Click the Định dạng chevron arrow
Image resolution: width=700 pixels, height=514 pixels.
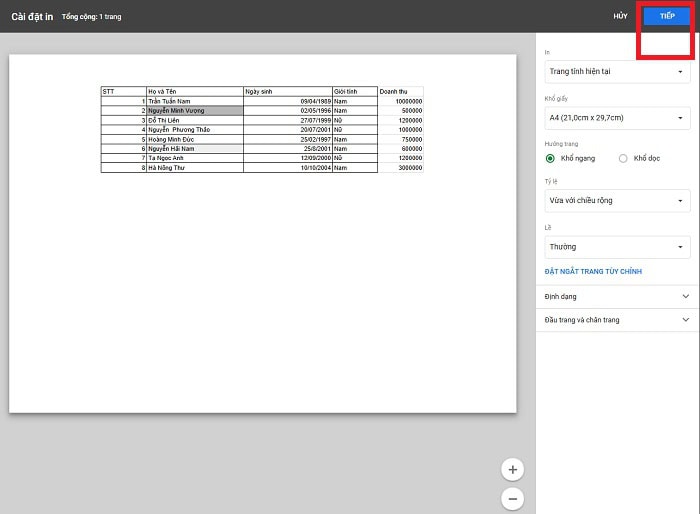coord(685,296)
